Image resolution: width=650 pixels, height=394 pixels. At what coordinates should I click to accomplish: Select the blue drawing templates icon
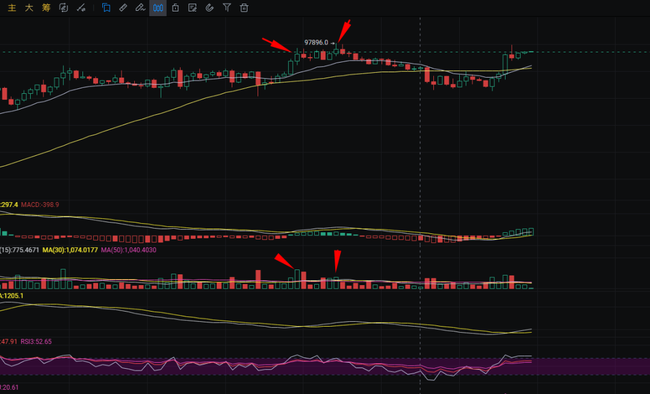click(x=106, y=7)
